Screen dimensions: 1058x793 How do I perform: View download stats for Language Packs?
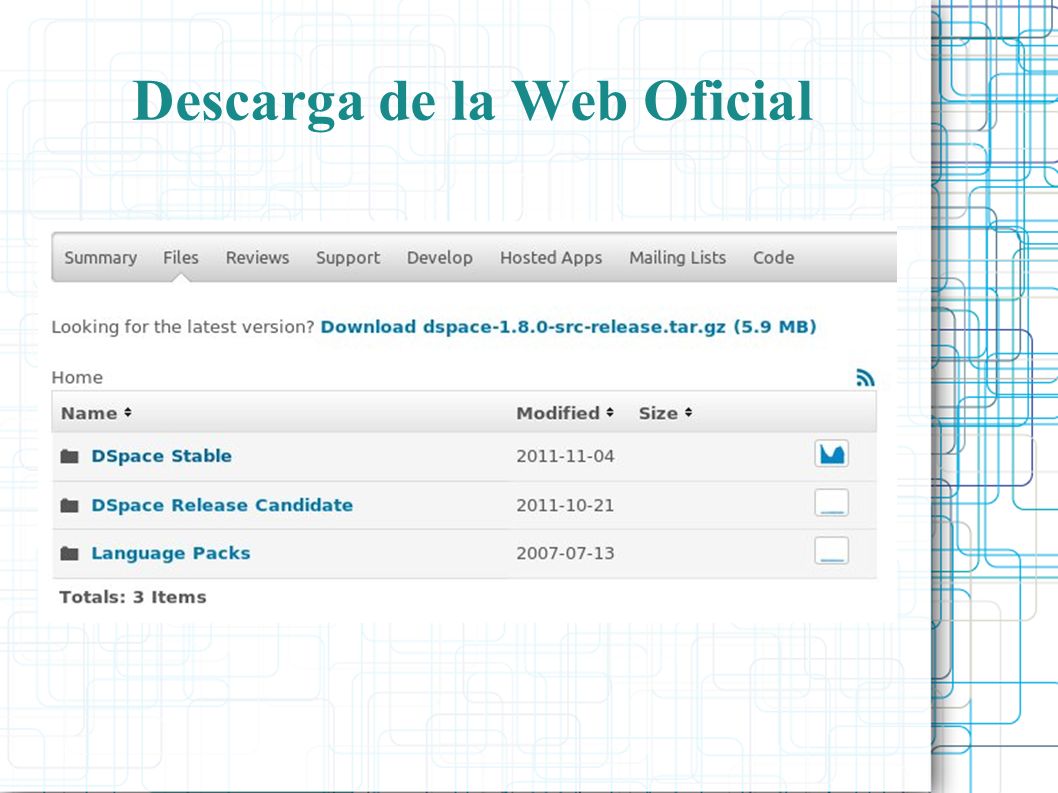pyautogui.click(x=831, y=551)
